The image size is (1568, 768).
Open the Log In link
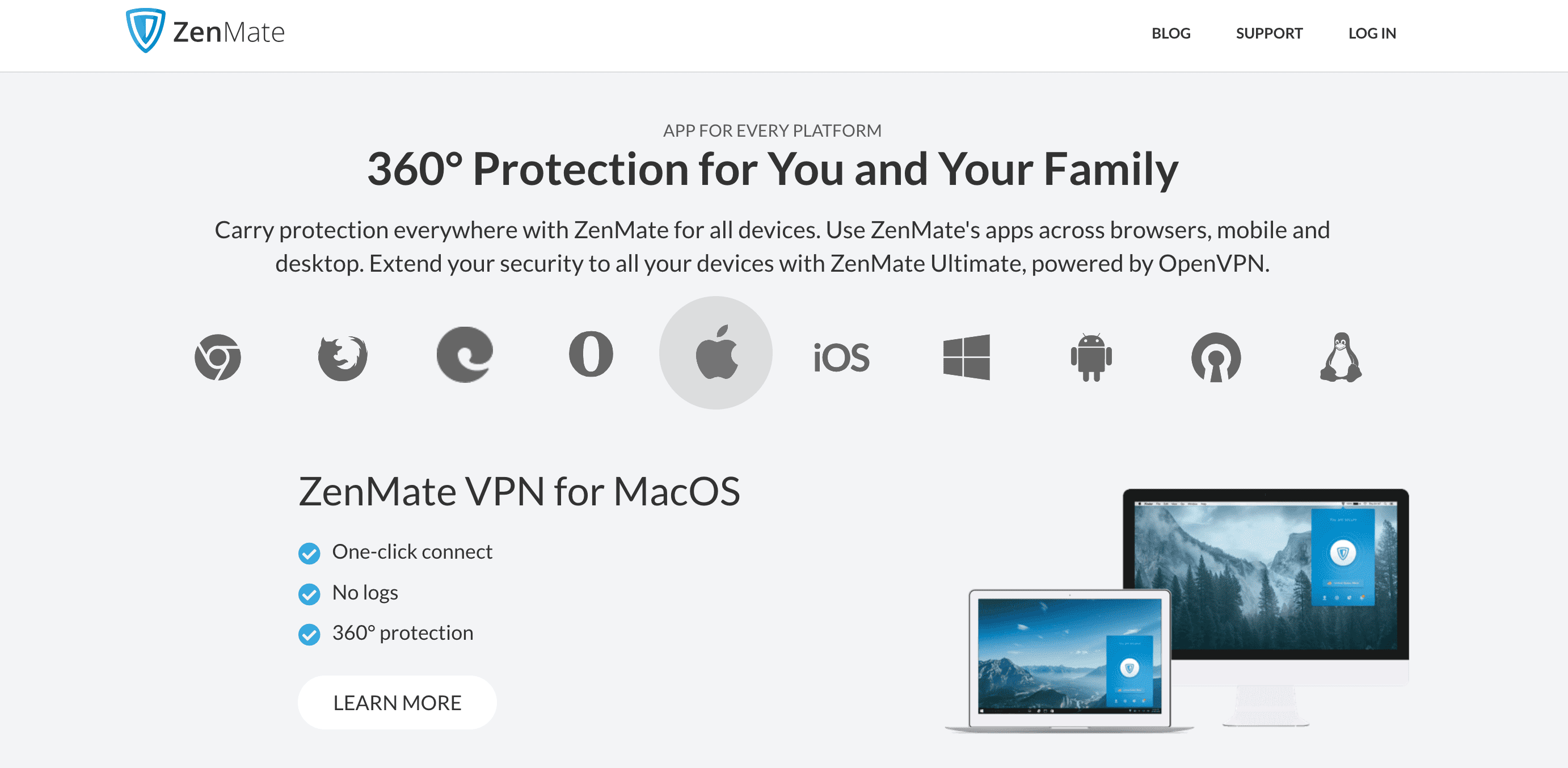point(1372,33)
